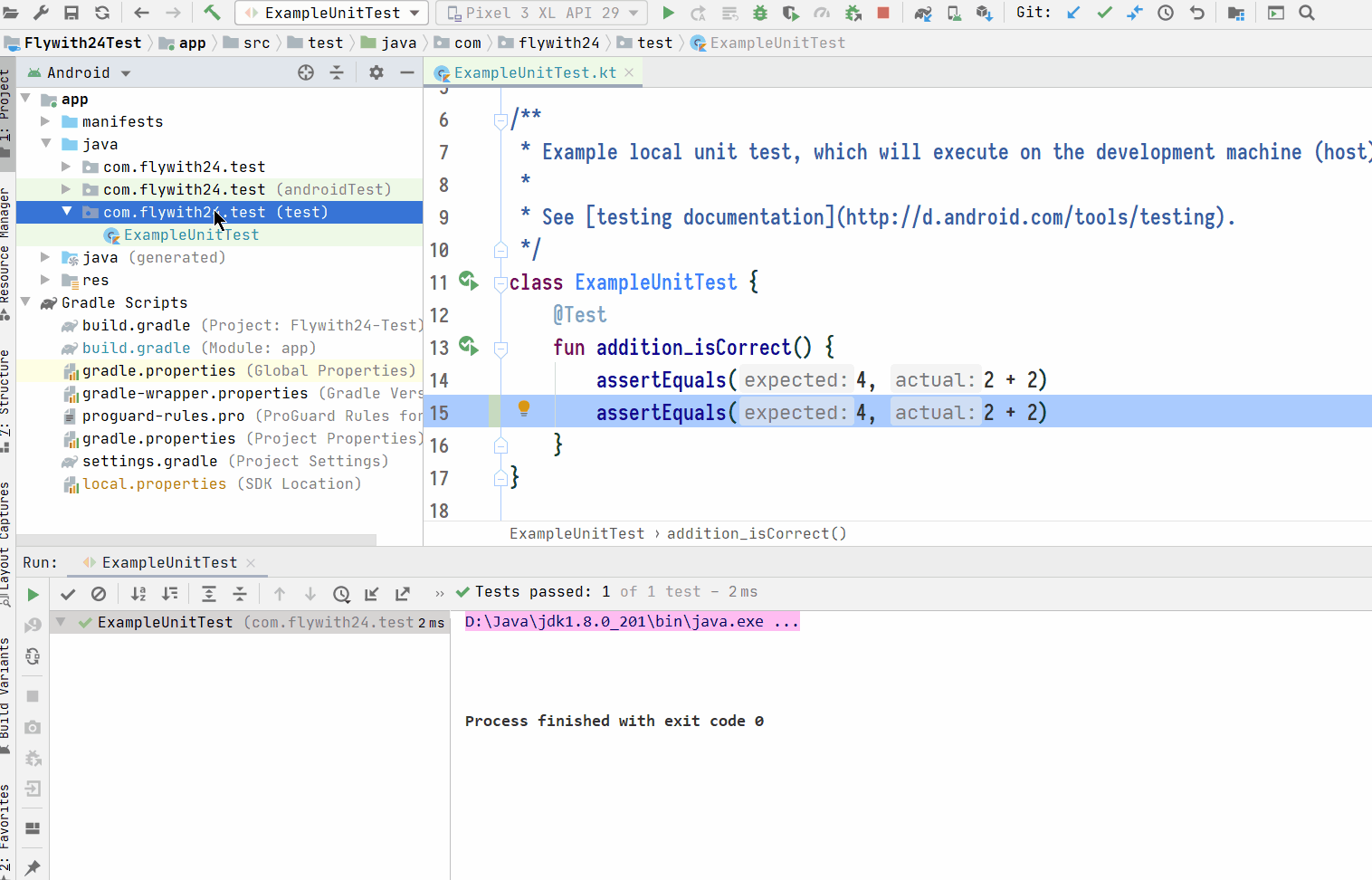Close the ExampleUnitTest.kt editor tab
Screen dimensions: 1372x880
click(630, 72)
